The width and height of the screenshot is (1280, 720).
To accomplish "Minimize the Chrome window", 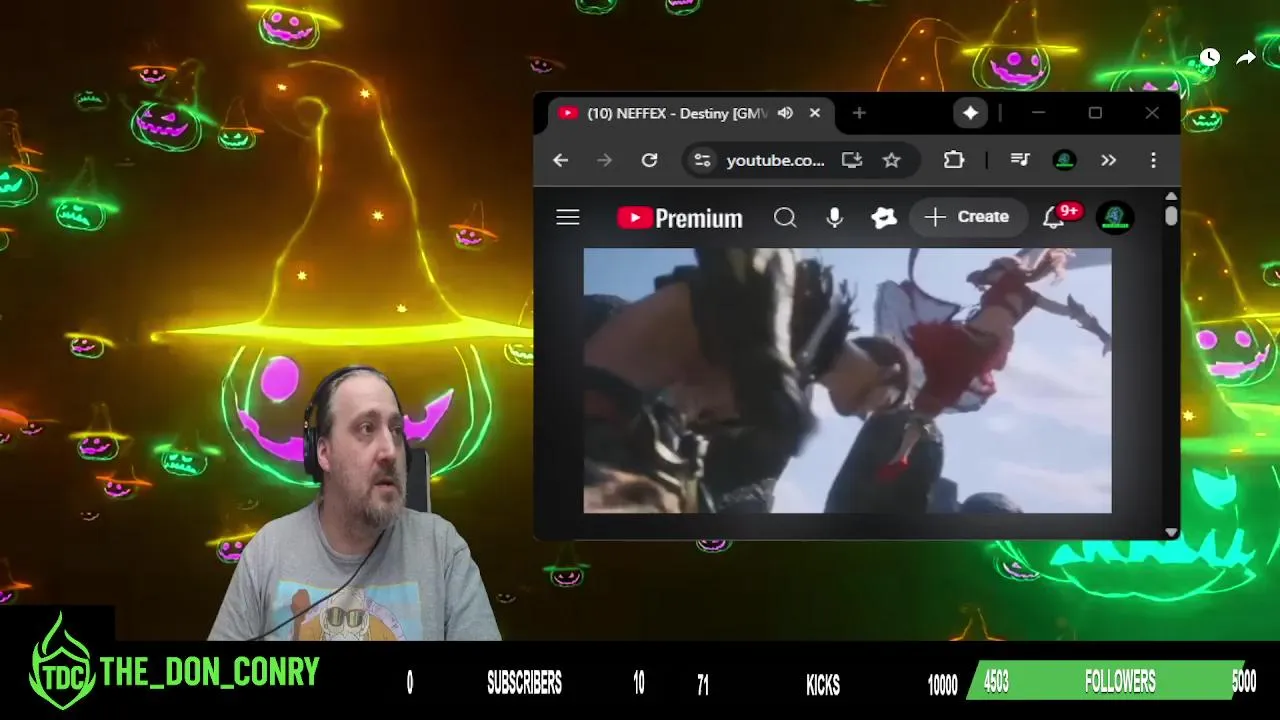I will (x=1038, y=113).
